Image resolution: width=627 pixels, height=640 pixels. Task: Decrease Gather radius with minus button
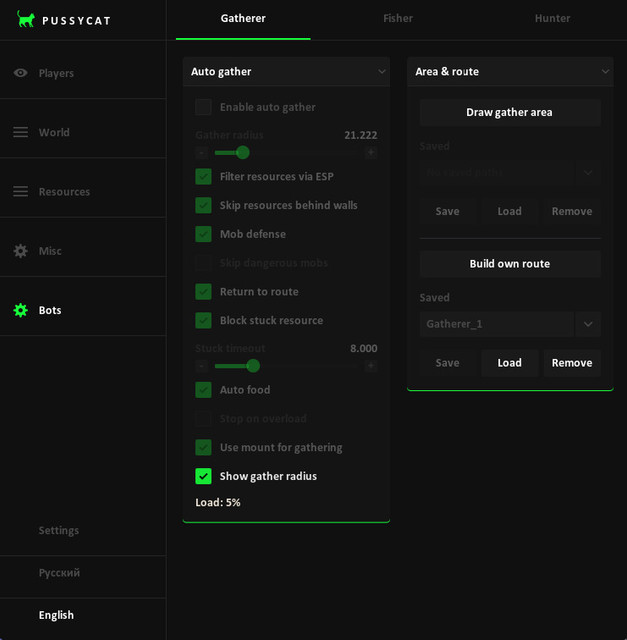[202, 153]
